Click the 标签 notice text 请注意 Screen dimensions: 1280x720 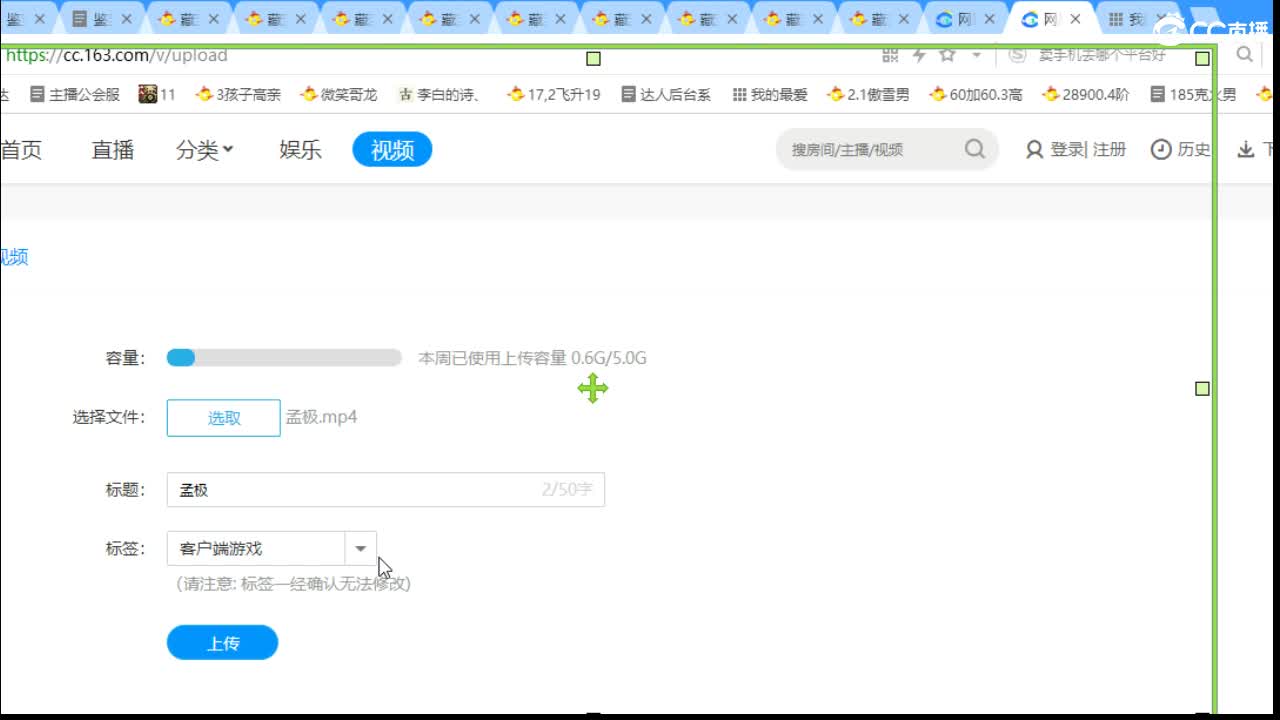click(x=293, y=584)
